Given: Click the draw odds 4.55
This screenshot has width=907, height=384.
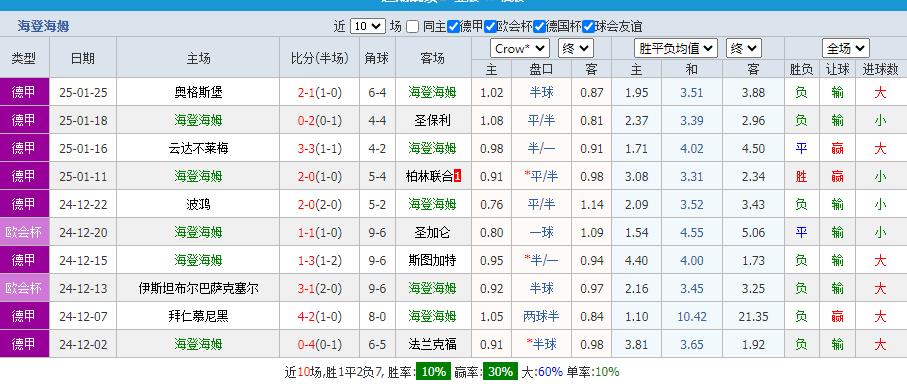Looking at the screenshot, I should coord(692,232).
